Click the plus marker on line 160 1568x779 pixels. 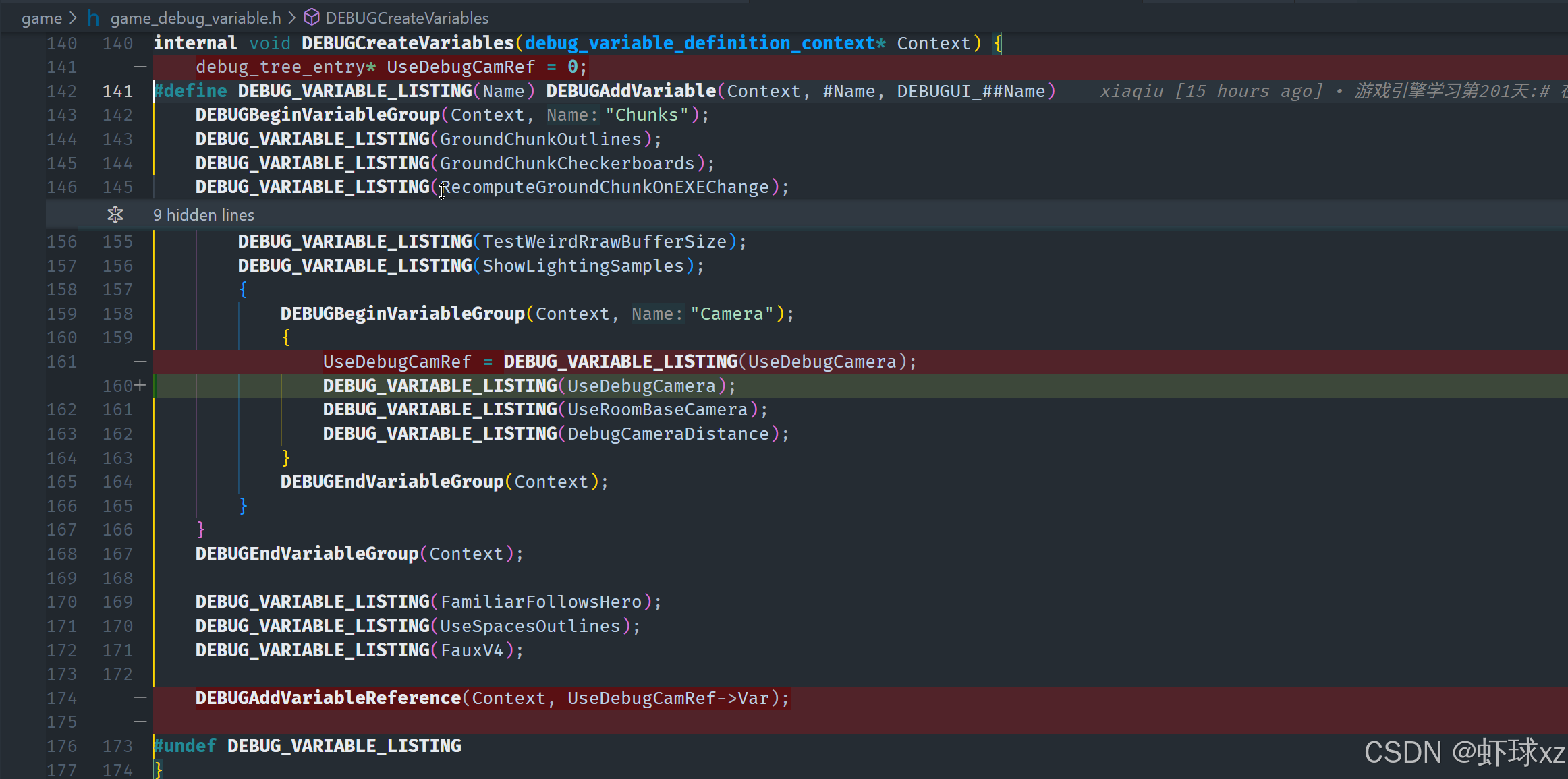(140, 386)
